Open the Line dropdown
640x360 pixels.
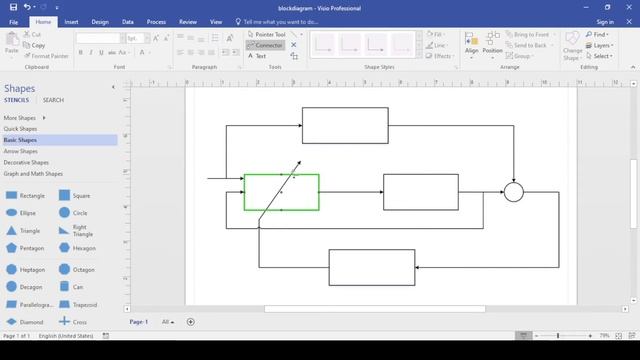pyautogui.click(x=436, y=45)
